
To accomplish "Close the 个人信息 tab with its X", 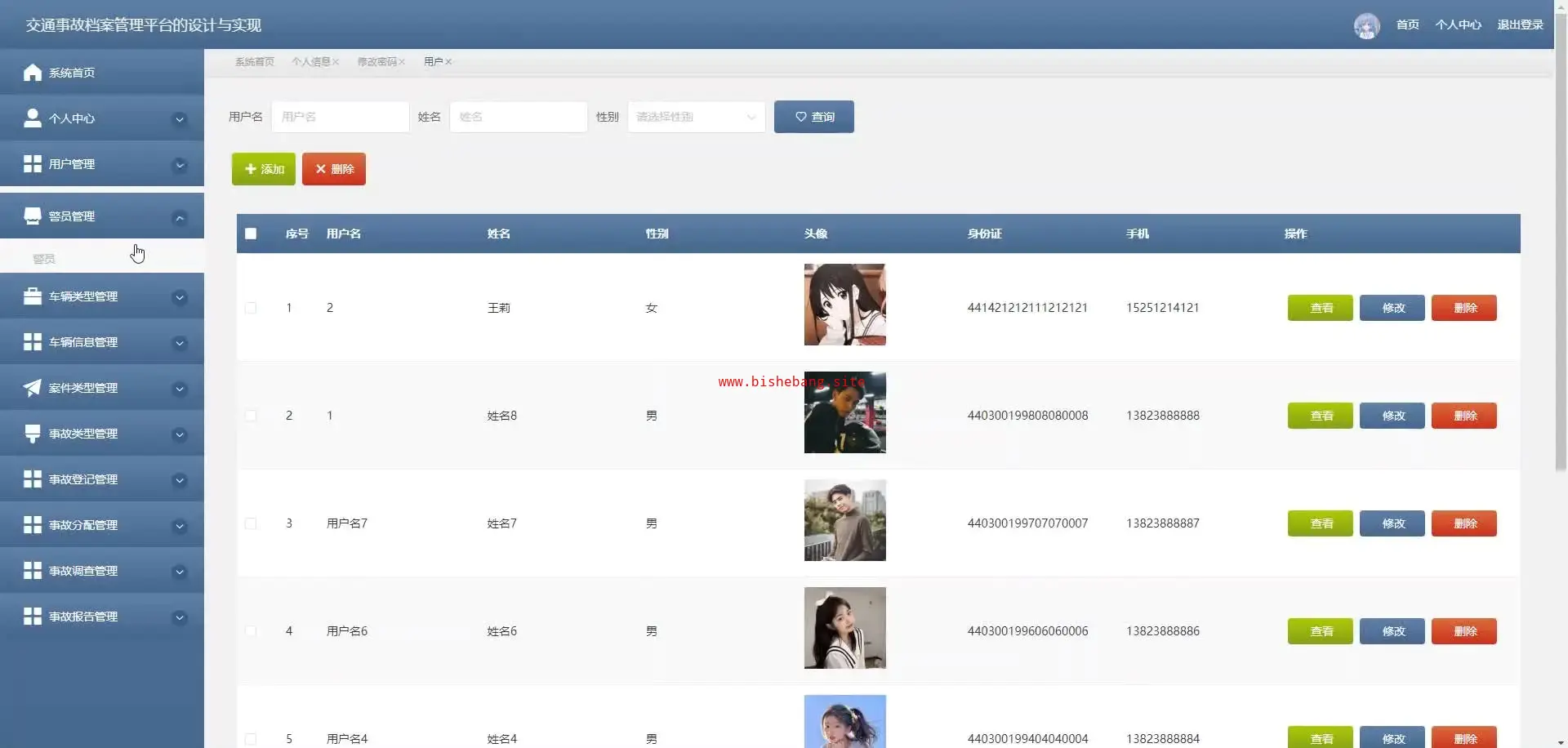I will [x=336, y=62].
